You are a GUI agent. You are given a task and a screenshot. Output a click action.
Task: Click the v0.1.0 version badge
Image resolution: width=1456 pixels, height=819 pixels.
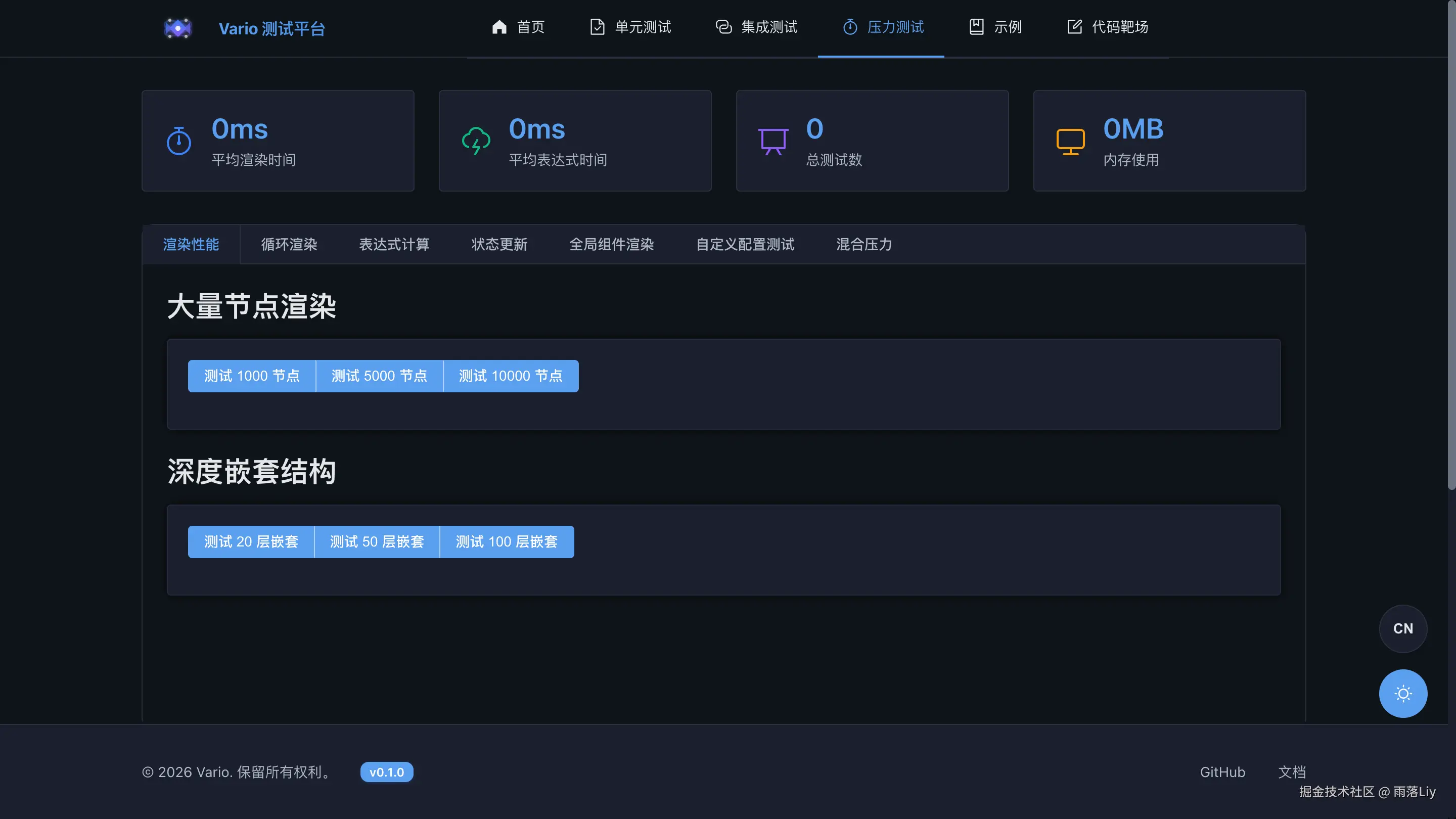pos(387,772)
